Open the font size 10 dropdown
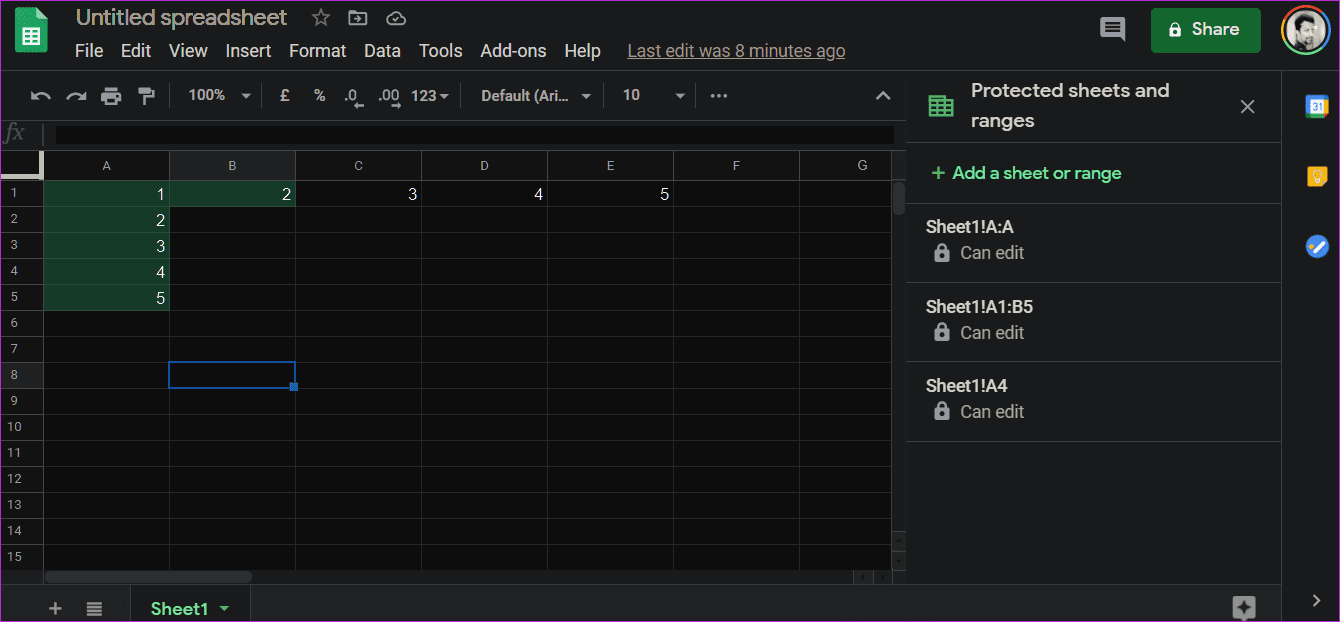The height and width of the screenshot is (622, 1340). 654,96
